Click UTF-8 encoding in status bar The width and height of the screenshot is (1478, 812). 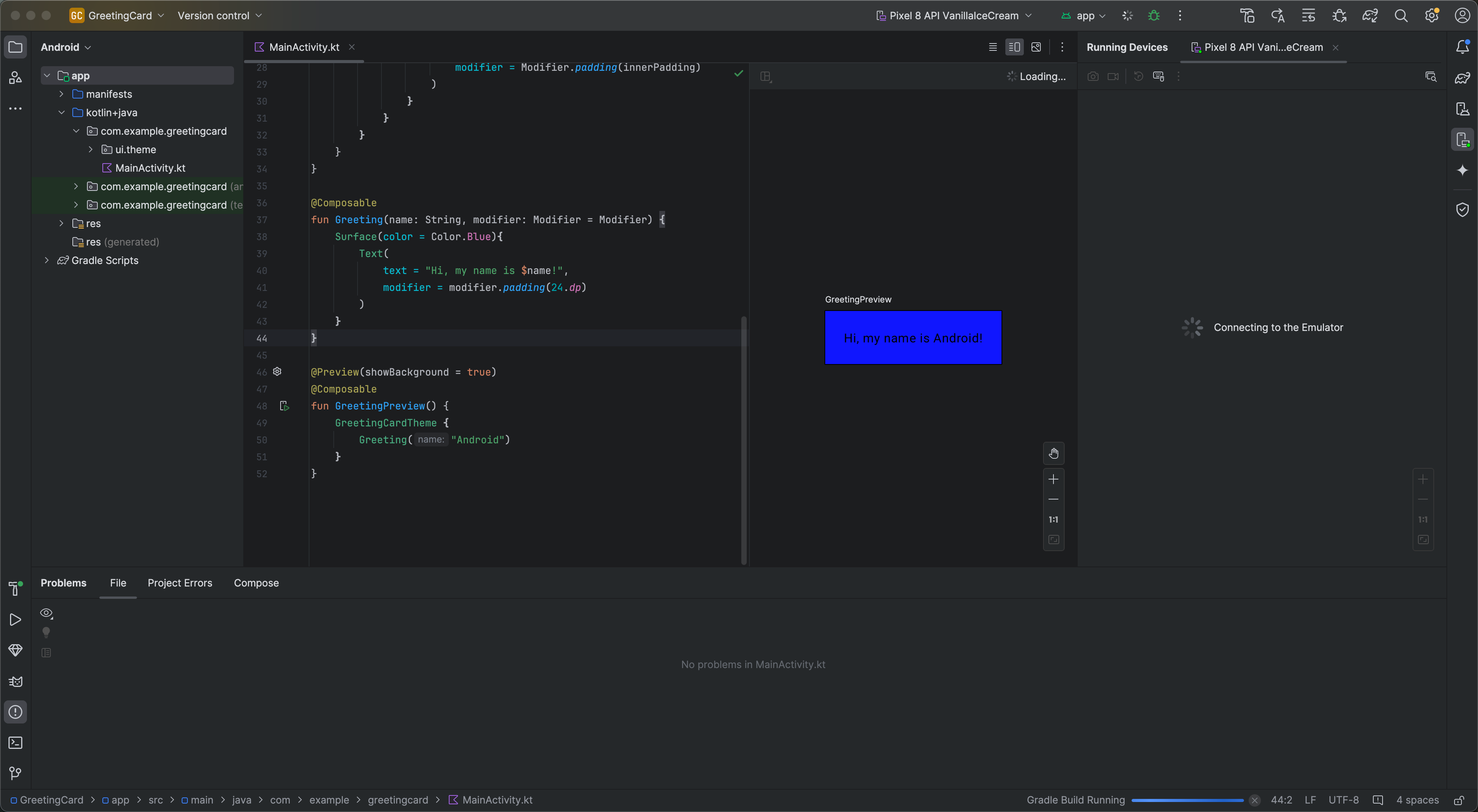1344,800
